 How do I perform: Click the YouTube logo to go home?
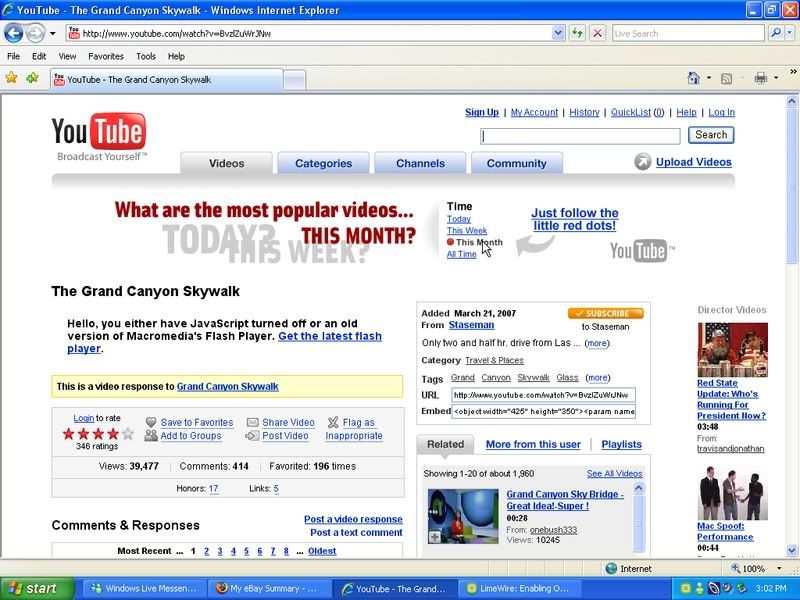[x=96, y=131]
